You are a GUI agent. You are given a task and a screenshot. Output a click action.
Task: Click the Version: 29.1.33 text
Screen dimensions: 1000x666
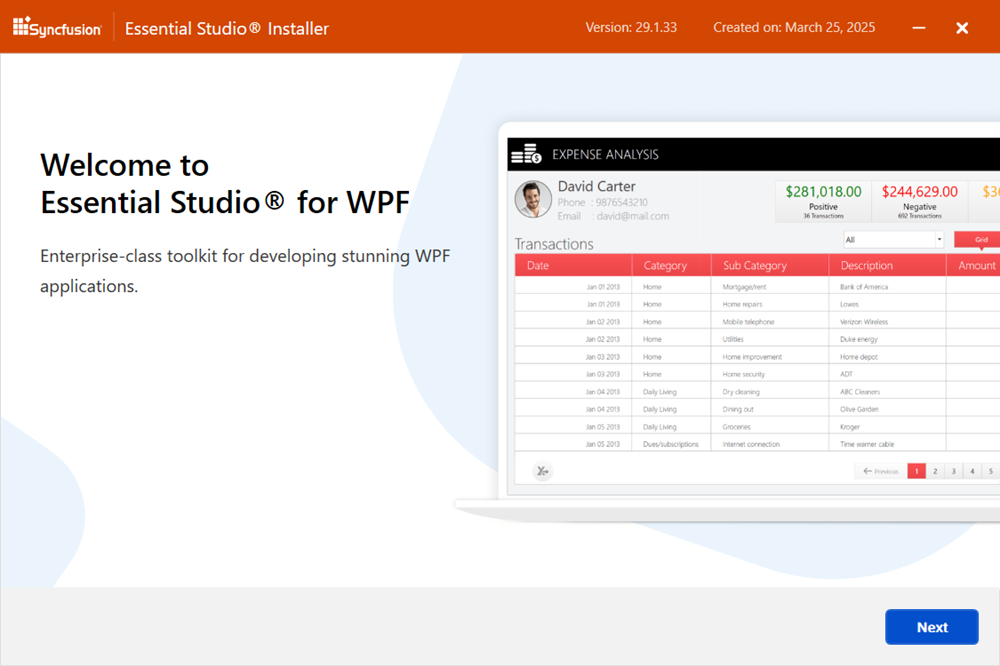pos(631,27)
